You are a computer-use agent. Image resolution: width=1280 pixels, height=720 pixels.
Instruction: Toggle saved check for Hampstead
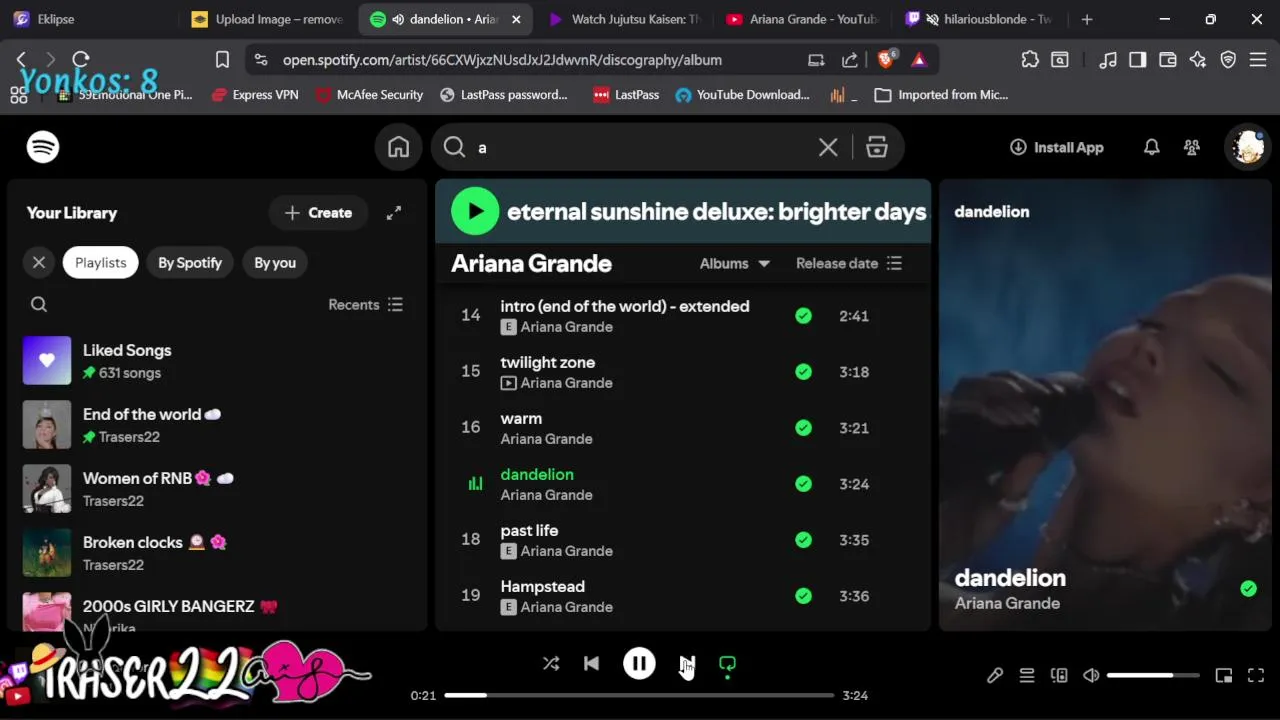click(x=803, y=596)
